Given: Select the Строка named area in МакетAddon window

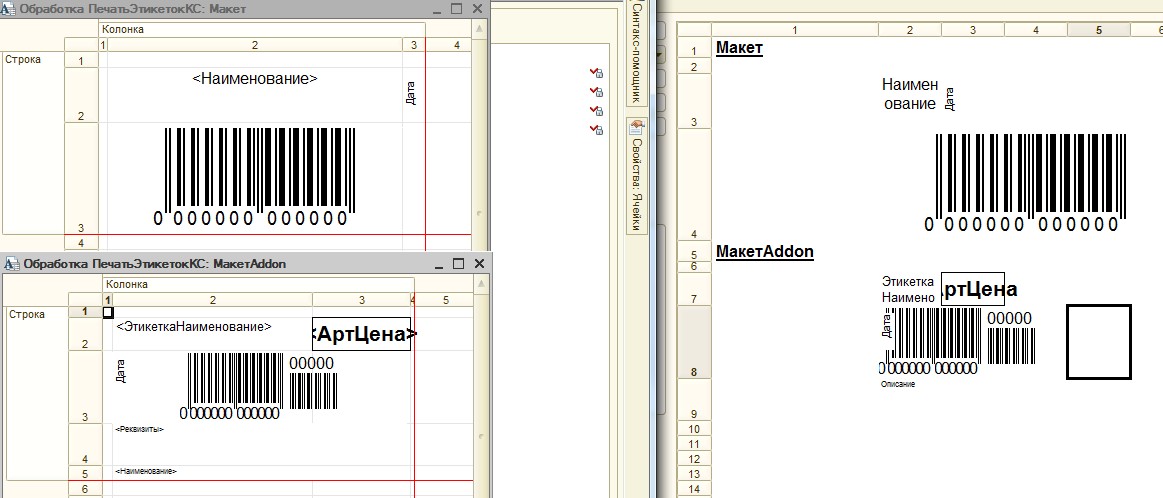Looking at the screenshot, I should click(24, 314).
